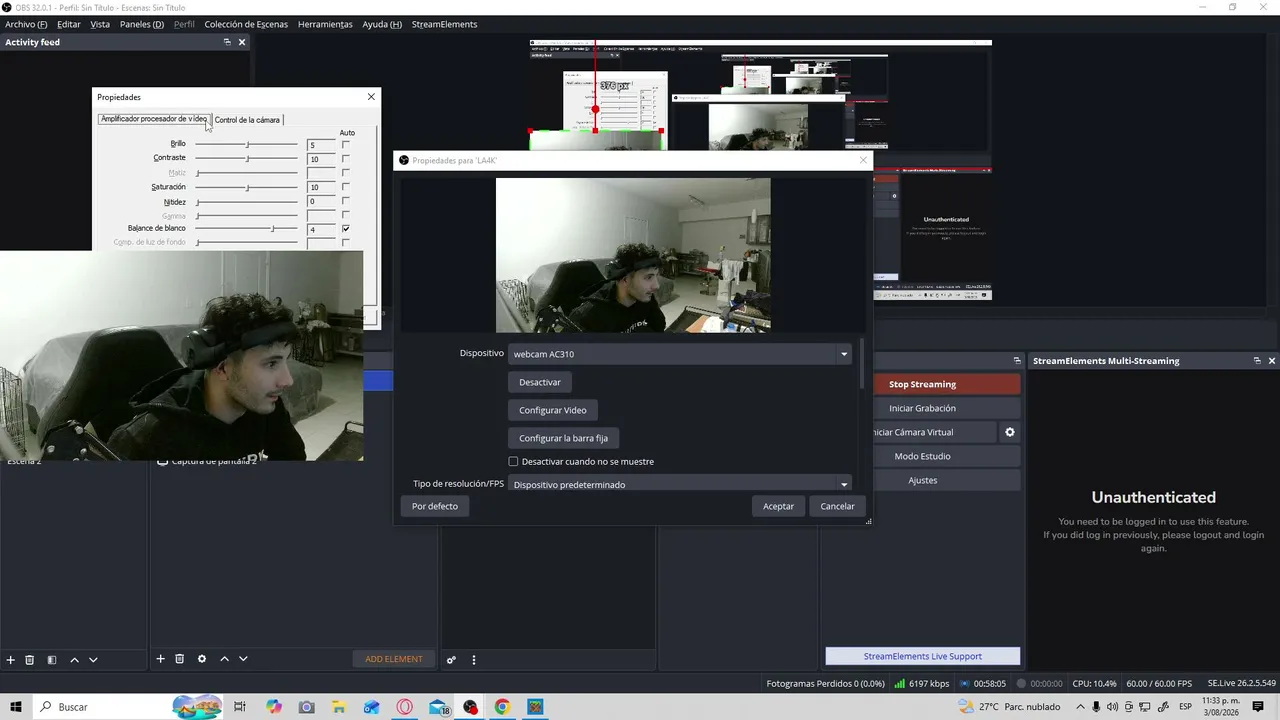Click Iniciar Grabación button

click(922, 408)
